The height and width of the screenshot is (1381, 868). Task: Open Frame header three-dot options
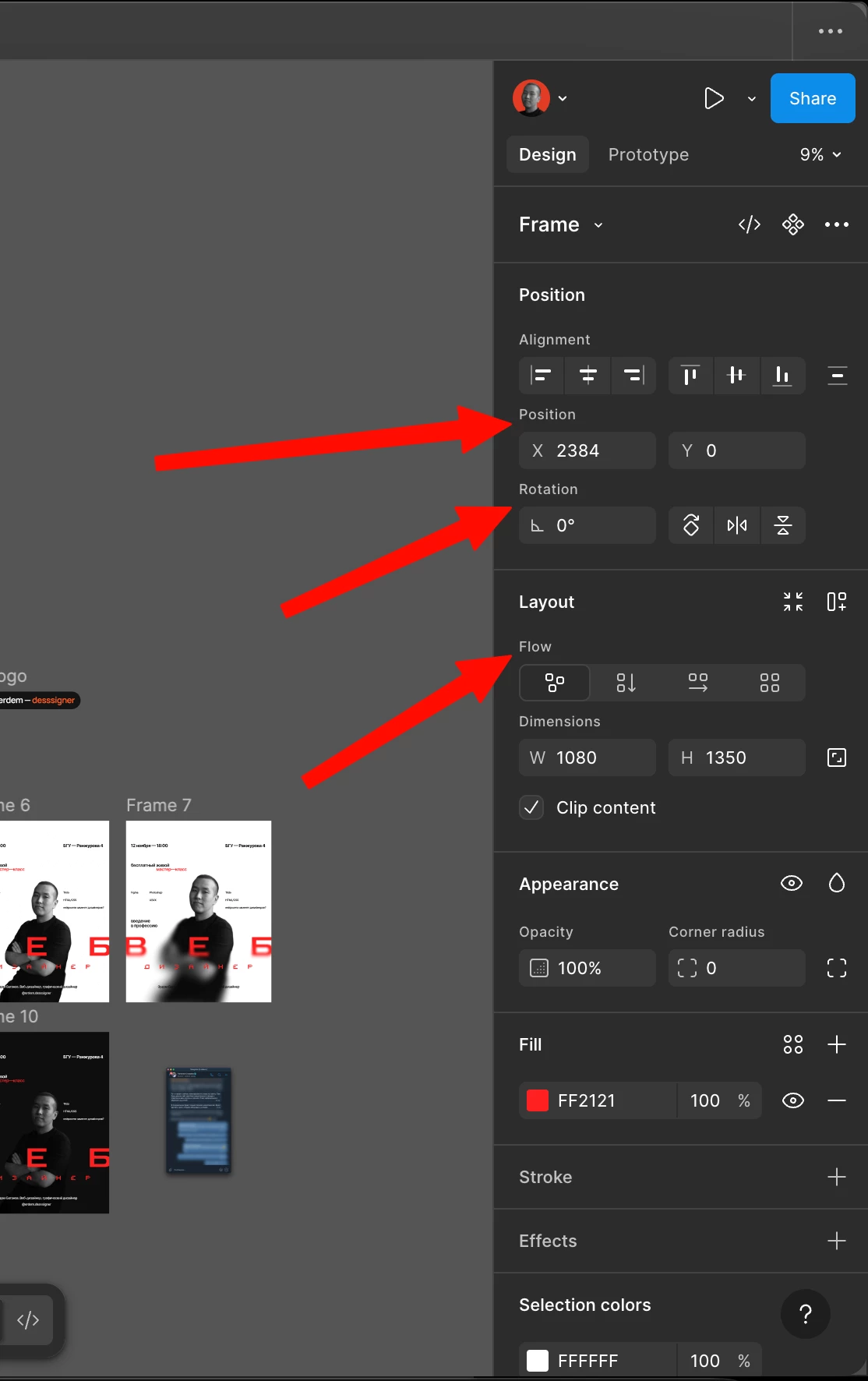tap(837, 224)
